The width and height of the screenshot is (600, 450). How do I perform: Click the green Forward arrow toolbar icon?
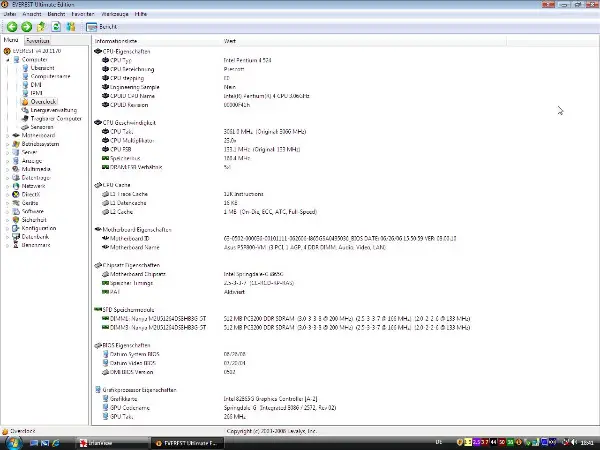pyautogui.click(x=25, y=26)
